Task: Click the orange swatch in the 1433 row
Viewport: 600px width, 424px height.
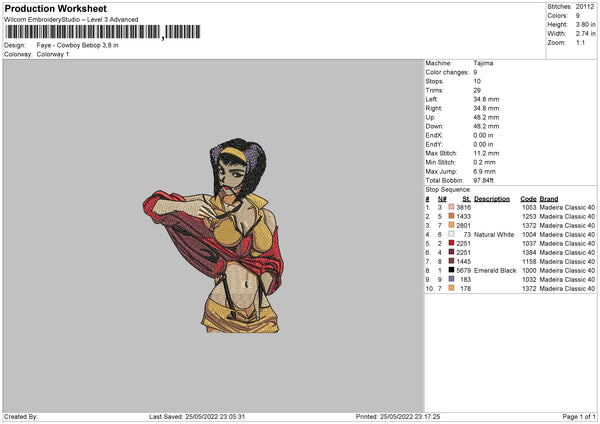Action: (x=451, y=216)
